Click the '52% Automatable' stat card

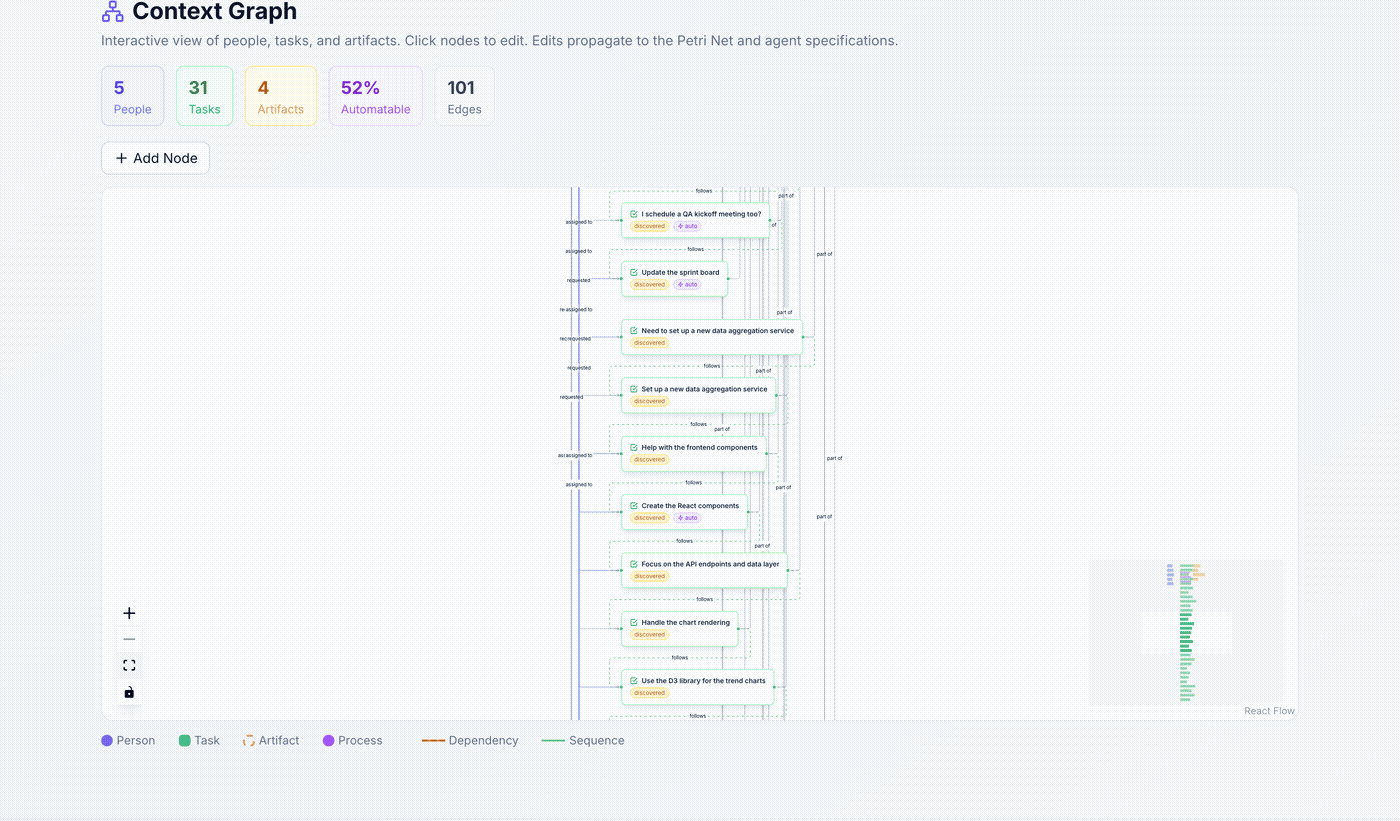375,95
